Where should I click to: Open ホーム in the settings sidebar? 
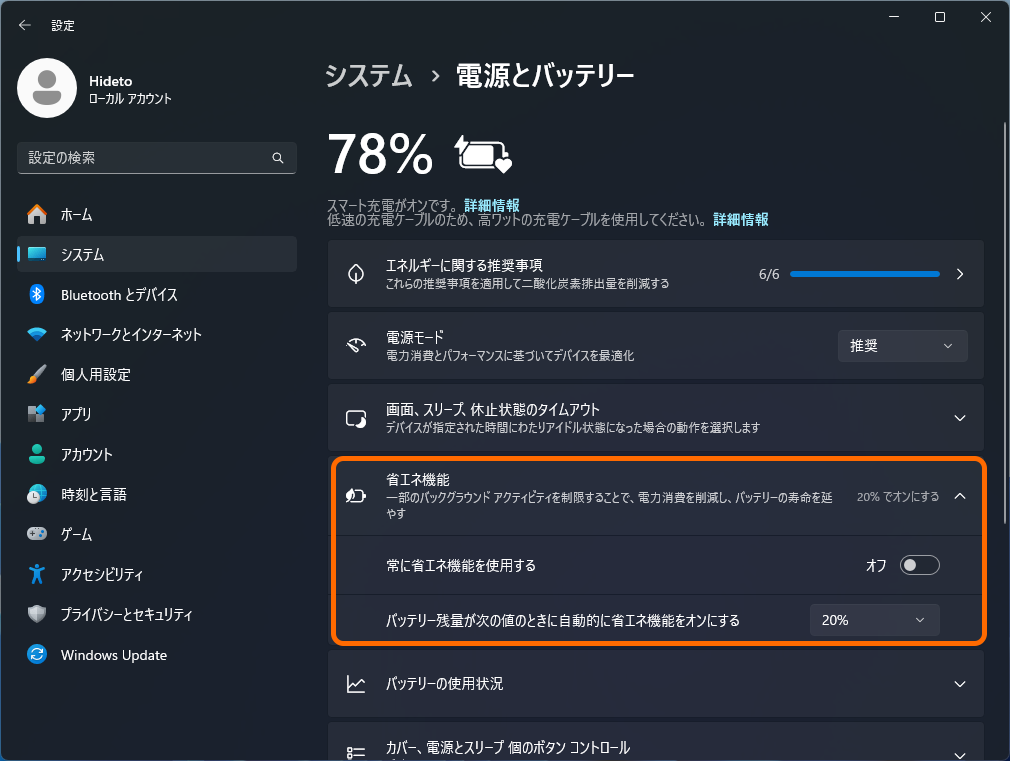click(80, 214)
